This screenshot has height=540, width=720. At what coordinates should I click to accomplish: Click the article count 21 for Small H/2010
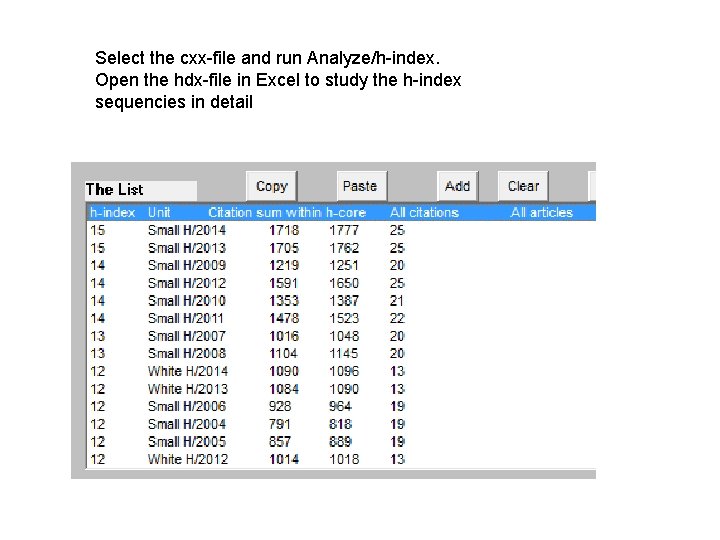coord(397,301)
